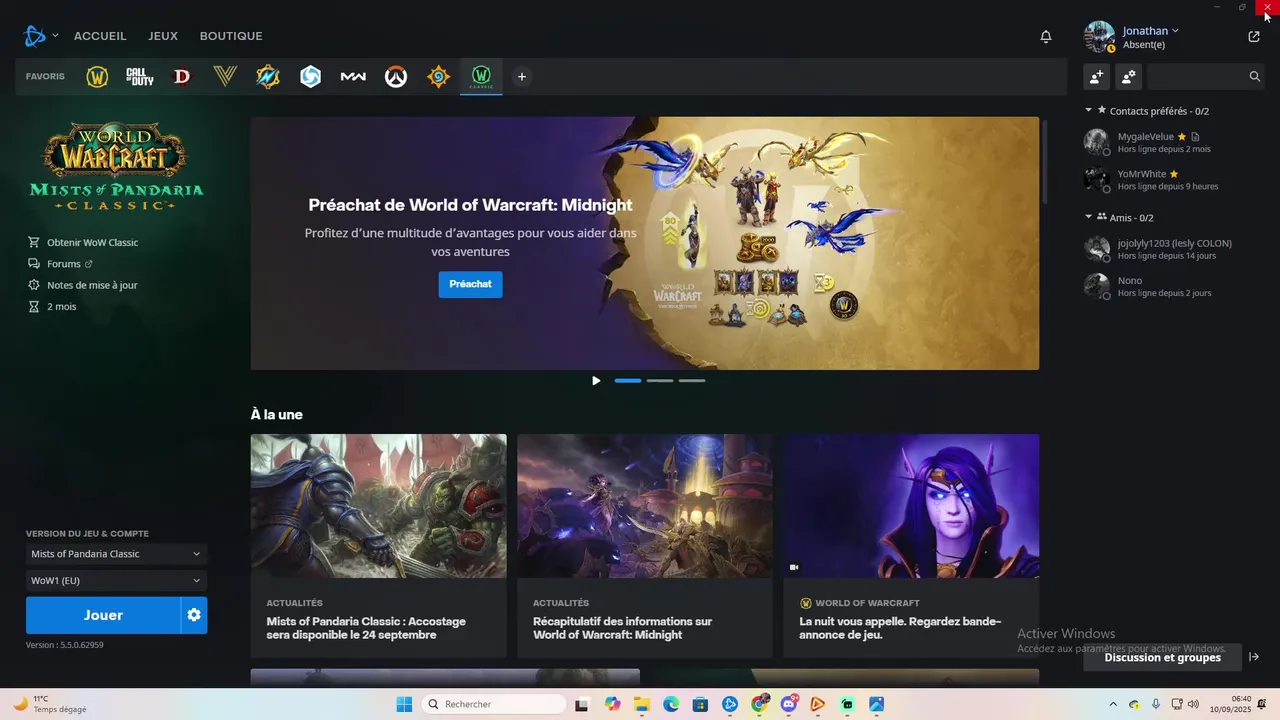Select friend MygaleVelue
The height and width of the screenshot is (720, 1280).
1174,142
